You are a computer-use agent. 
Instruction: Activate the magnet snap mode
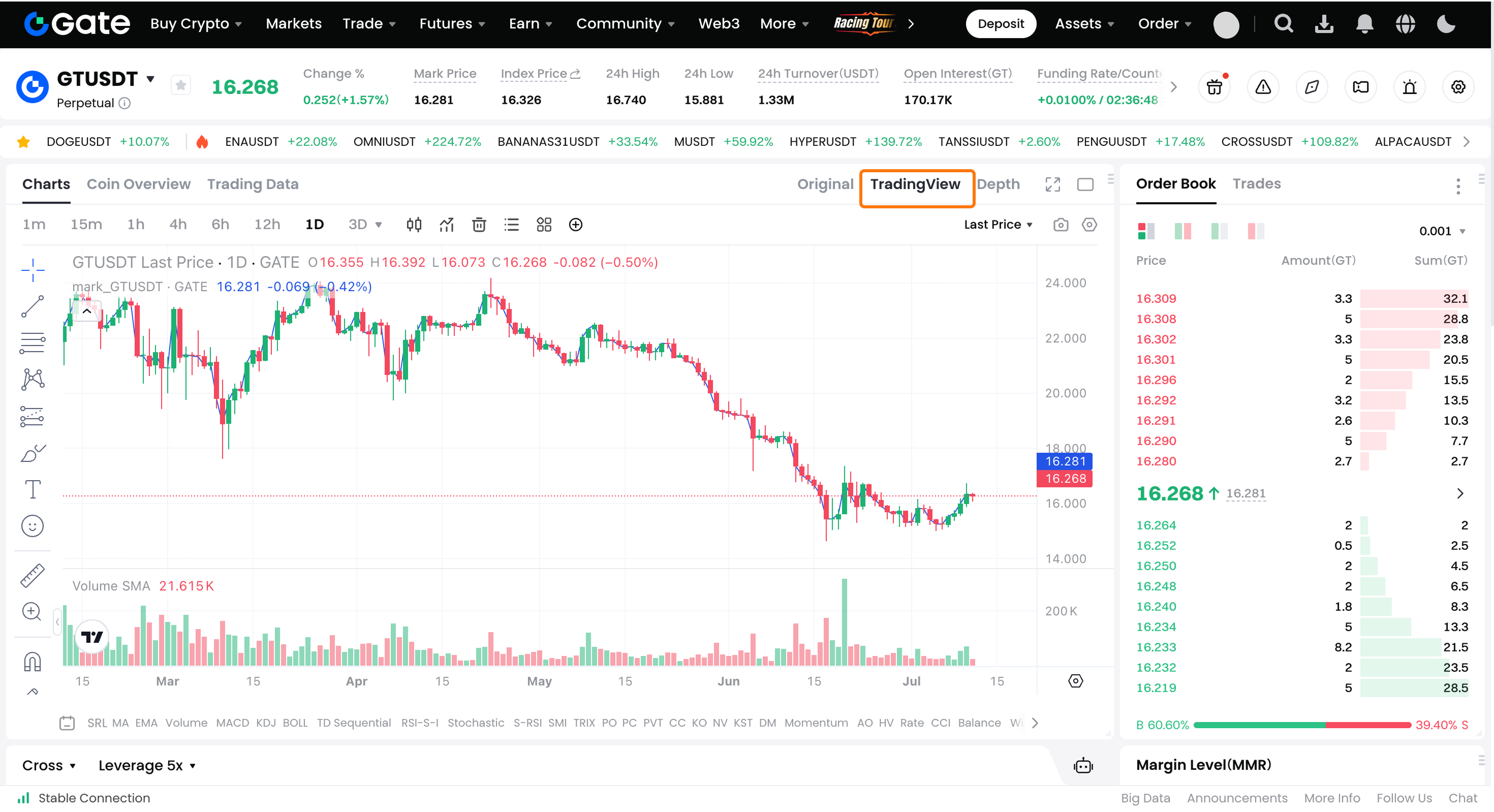coord(33,661)
